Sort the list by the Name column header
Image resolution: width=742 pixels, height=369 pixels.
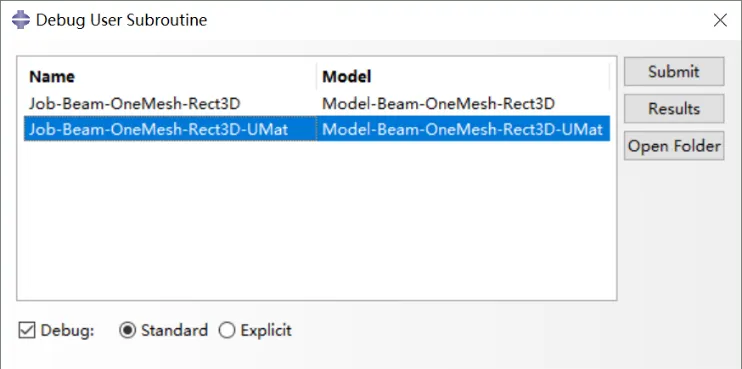click(x=170, y=77)
